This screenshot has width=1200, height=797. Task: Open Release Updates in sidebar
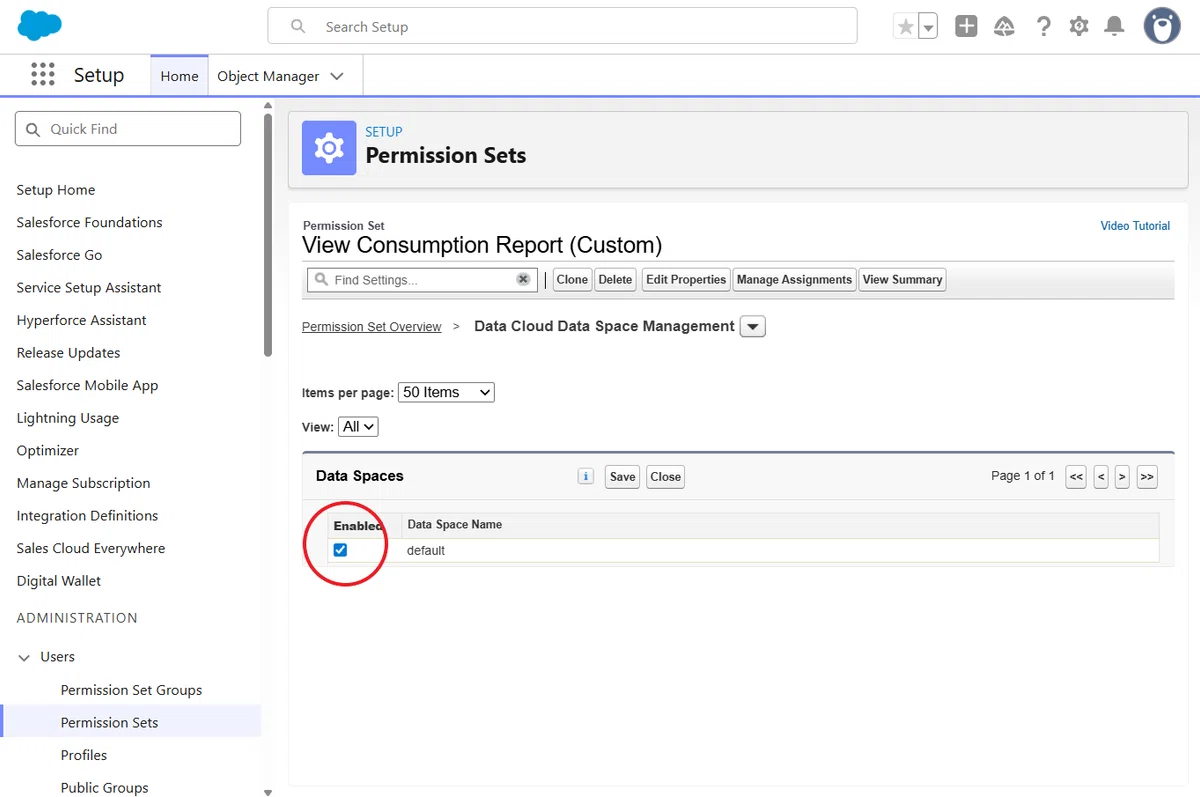tap(68, 353)
